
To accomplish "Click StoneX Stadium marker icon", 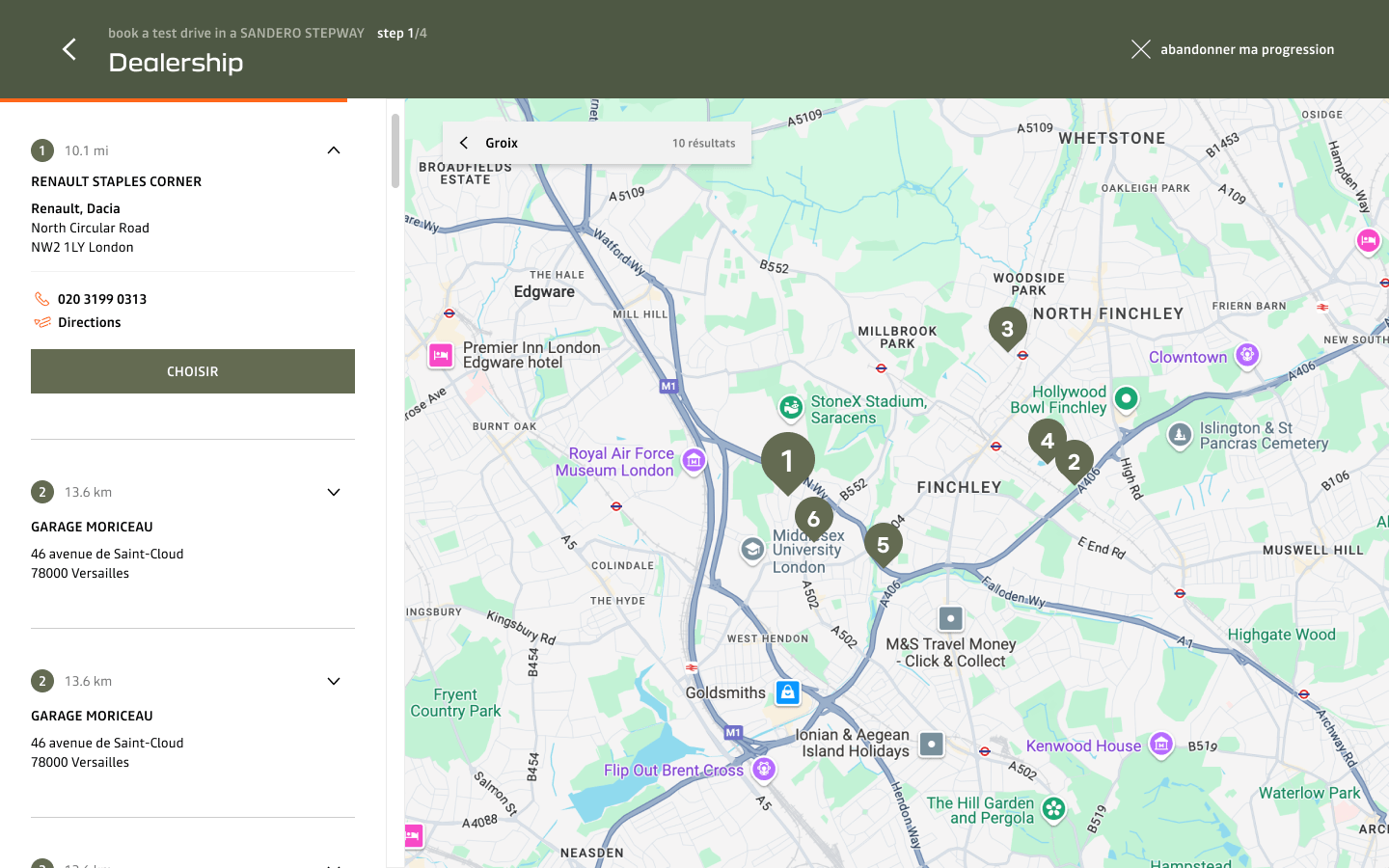I will [x=791, y=408].
